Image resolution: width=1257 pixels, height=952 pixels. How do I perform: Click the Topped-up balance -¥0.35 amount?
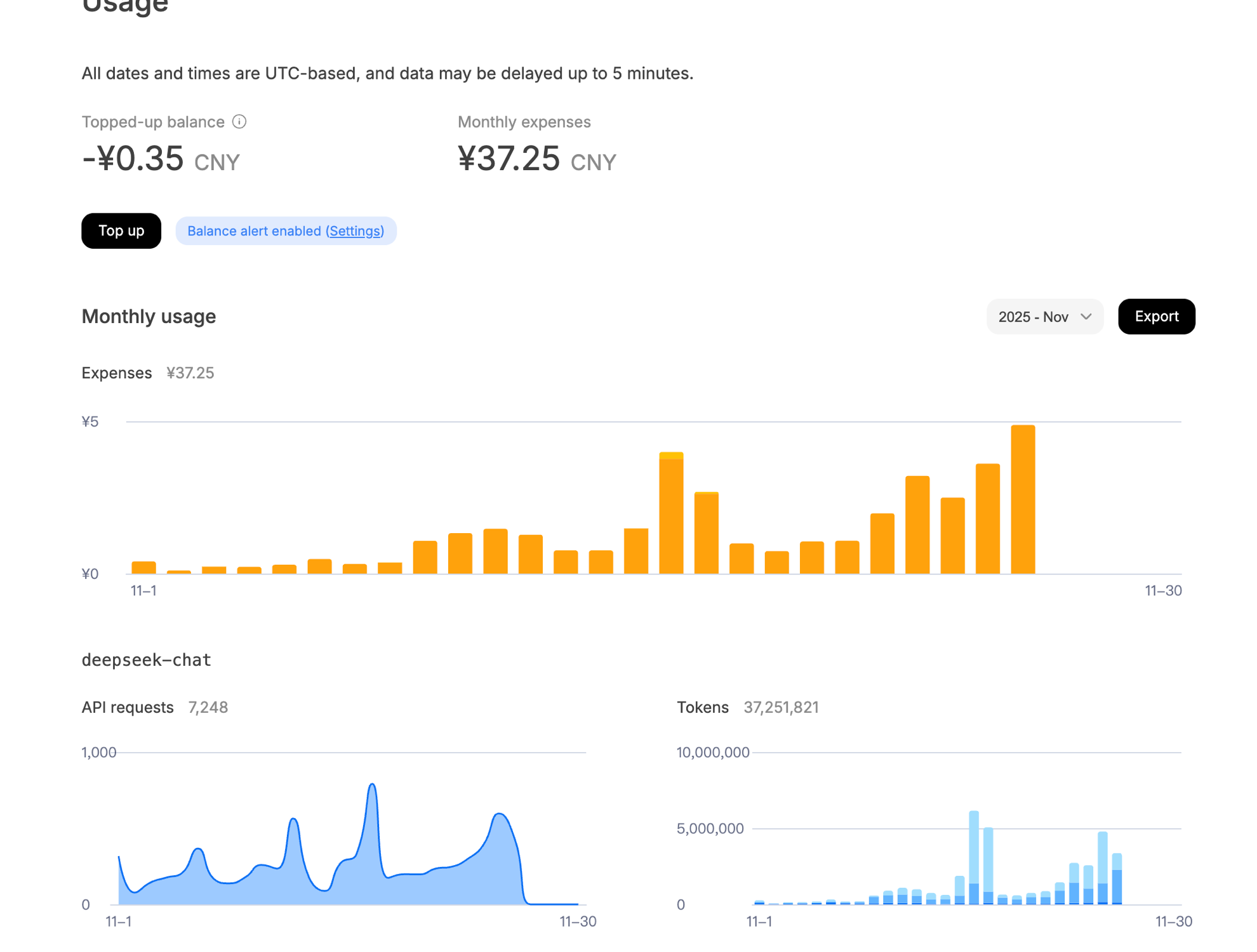tap(133, 159)
